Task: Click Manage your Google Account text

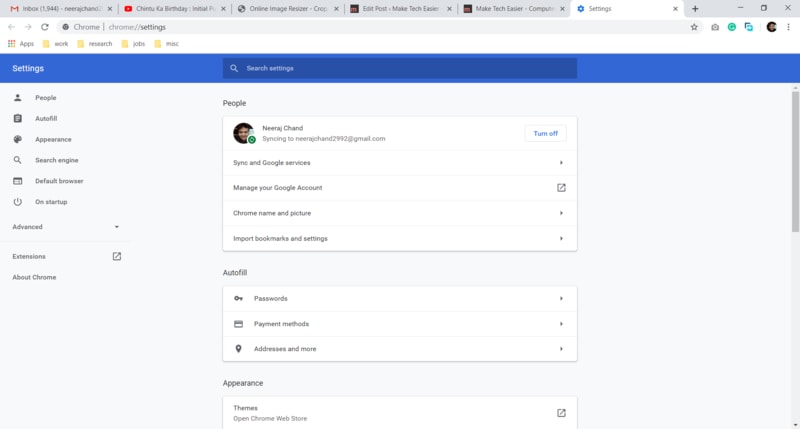Action: 278,188
